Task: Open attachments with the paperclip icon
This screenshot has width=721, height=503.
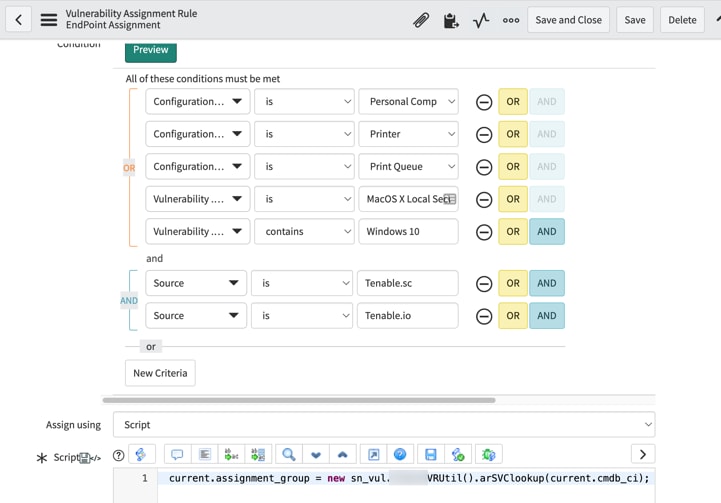Action: [421, 20]
